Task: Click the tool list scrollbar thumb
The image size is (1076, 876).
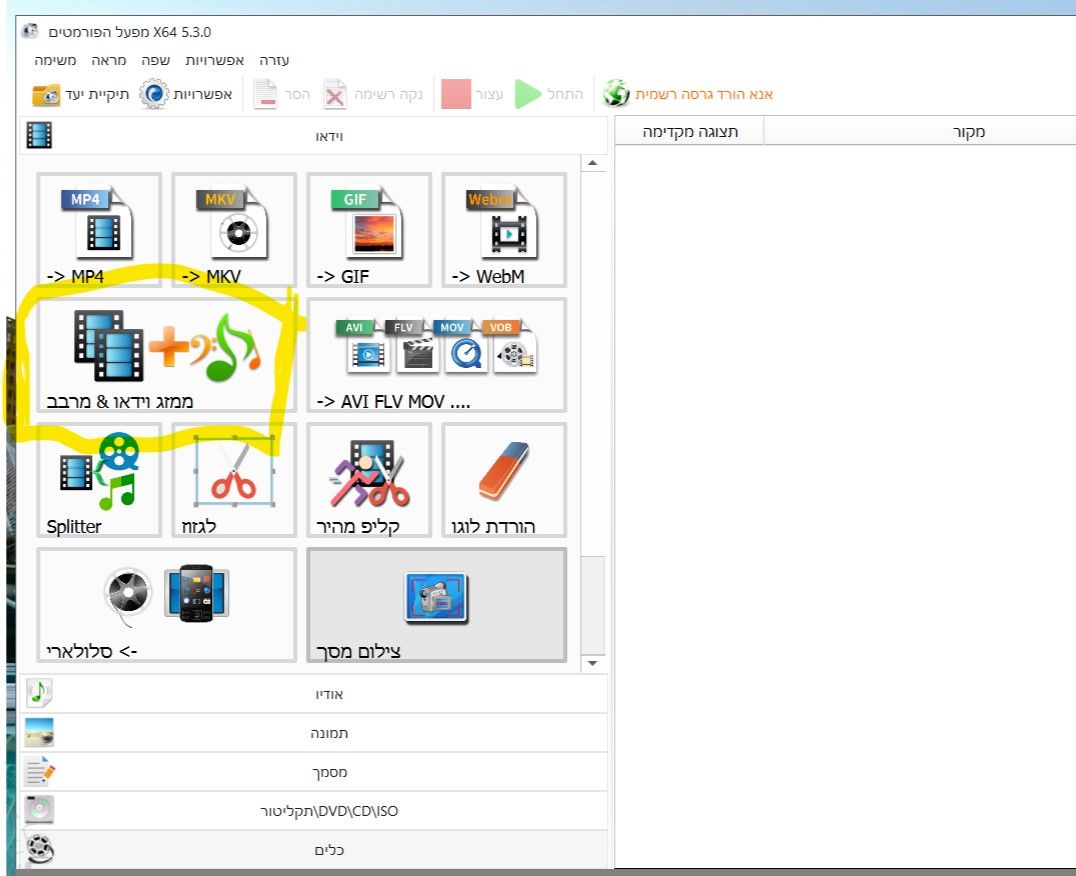Action: coord(593,606)
